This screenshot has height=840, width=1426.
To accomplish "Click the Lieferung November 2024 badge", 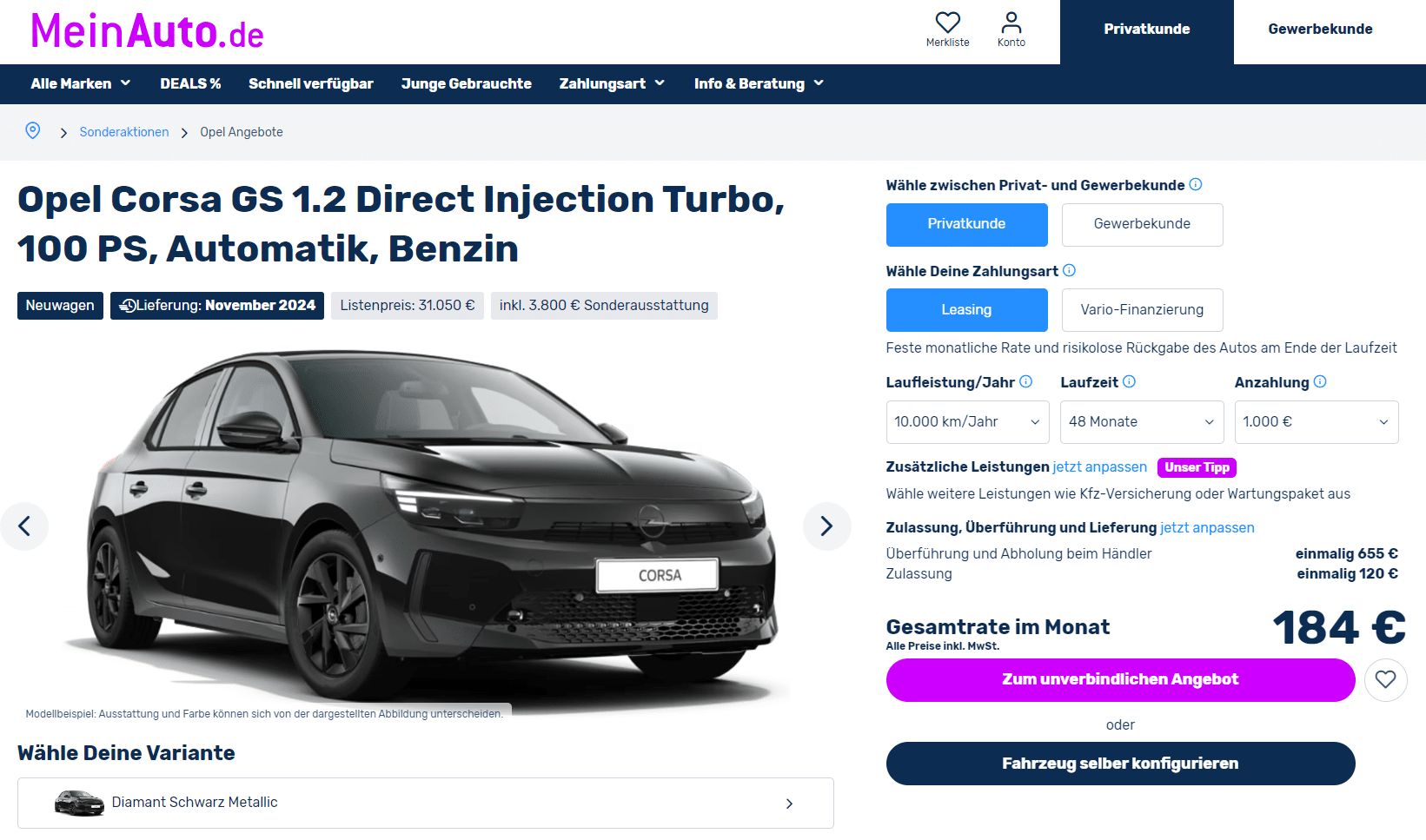I will click(217, 306).
